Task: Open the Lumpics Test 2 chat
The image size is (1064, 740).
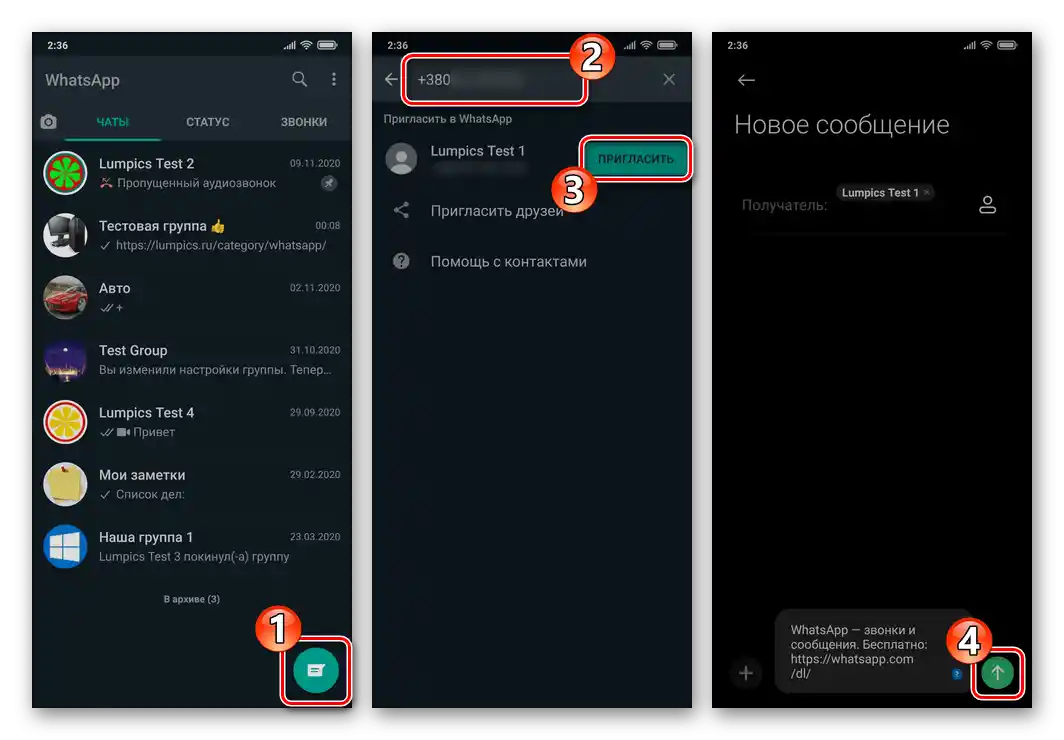Action: pos(192,173)
